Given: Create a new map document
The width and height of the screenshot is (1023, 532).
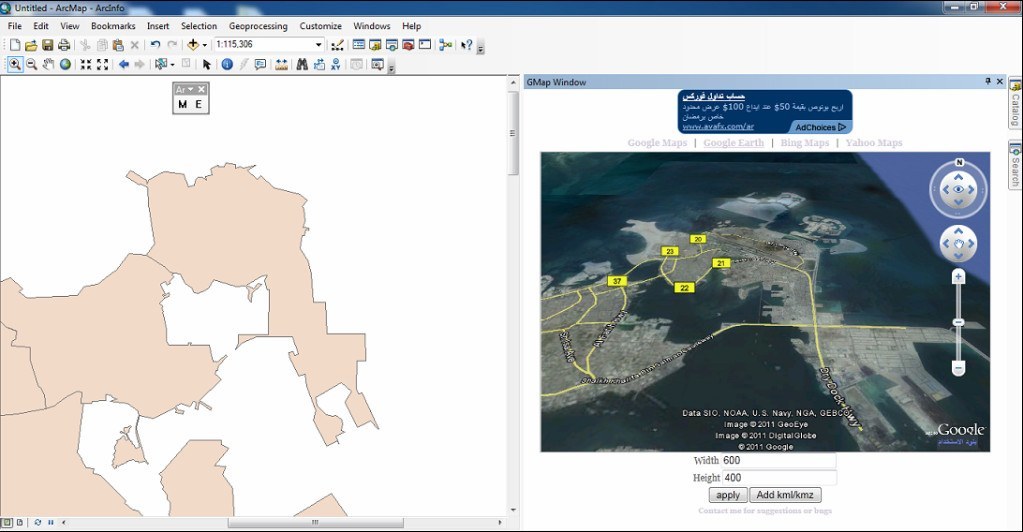Looking at the screenshot, I should point(15,45).
